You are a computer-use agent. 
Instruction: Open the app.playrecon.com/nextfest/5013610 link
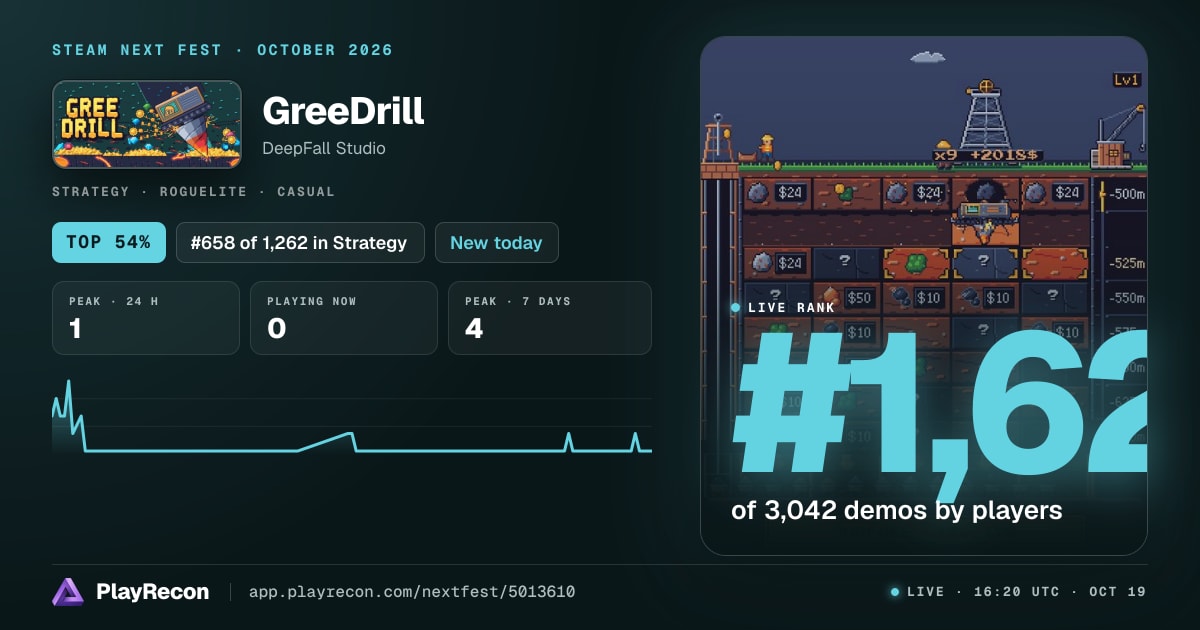pyautogui.click(x=411, y=592)
